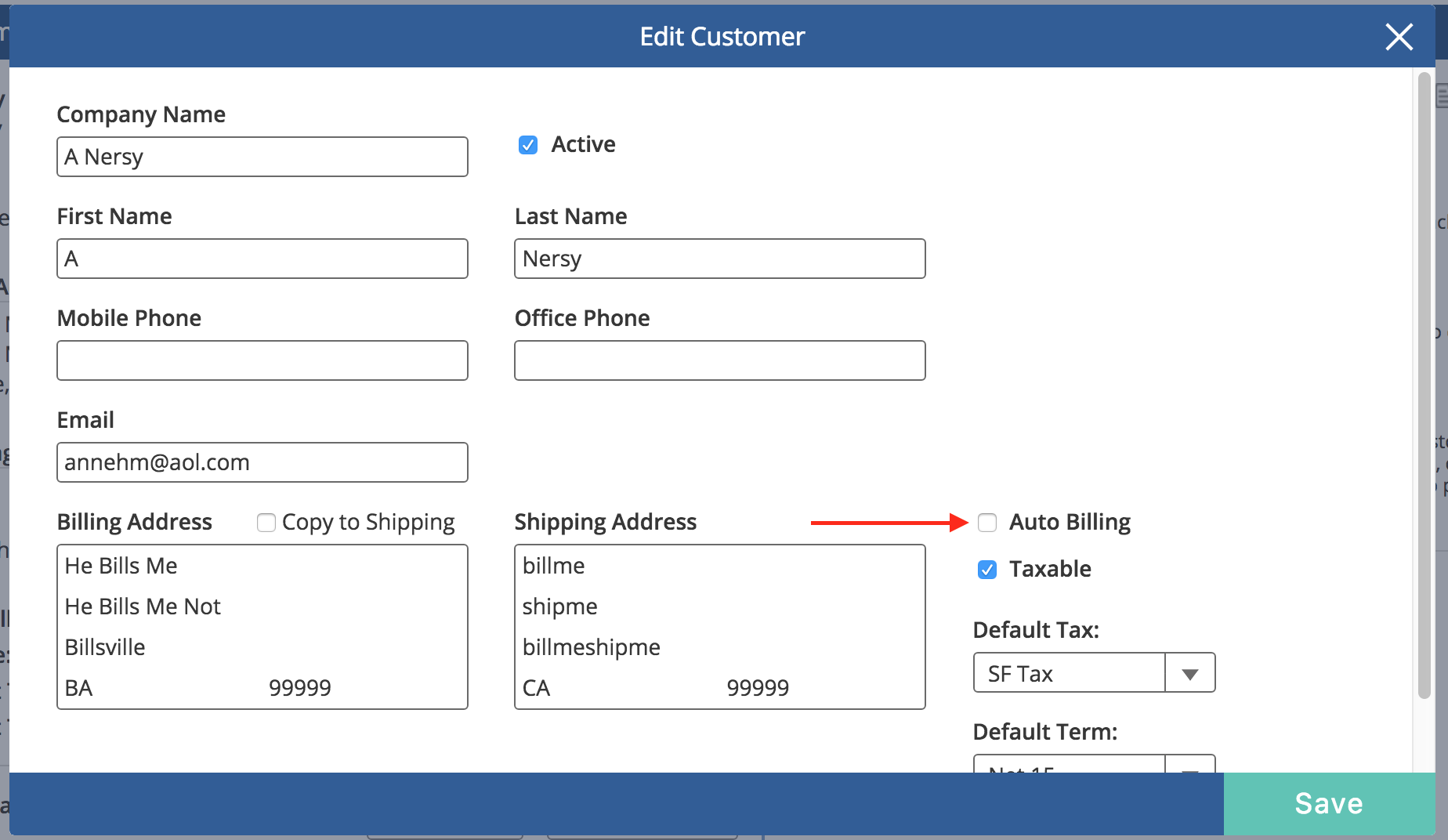Viewport: 1448px width, 840px height.
Task: Uncheck the Active checkbox
Action: tap(528, 145)
